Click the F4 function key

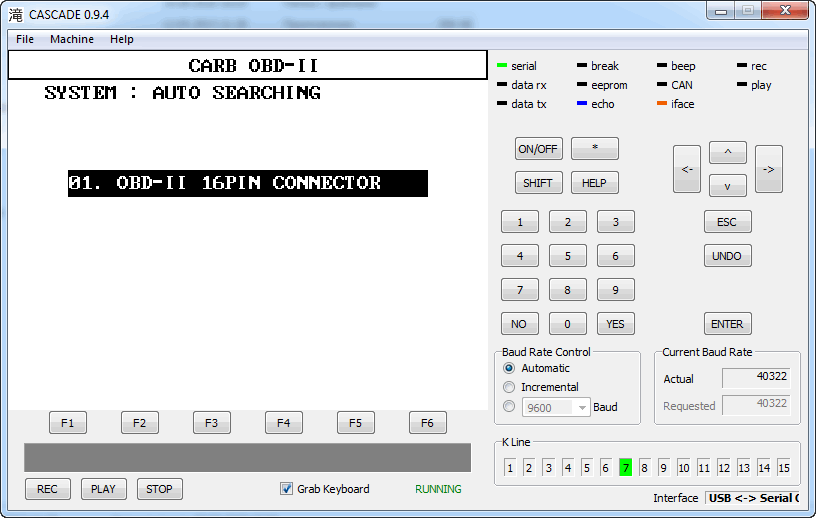[284, 423]
